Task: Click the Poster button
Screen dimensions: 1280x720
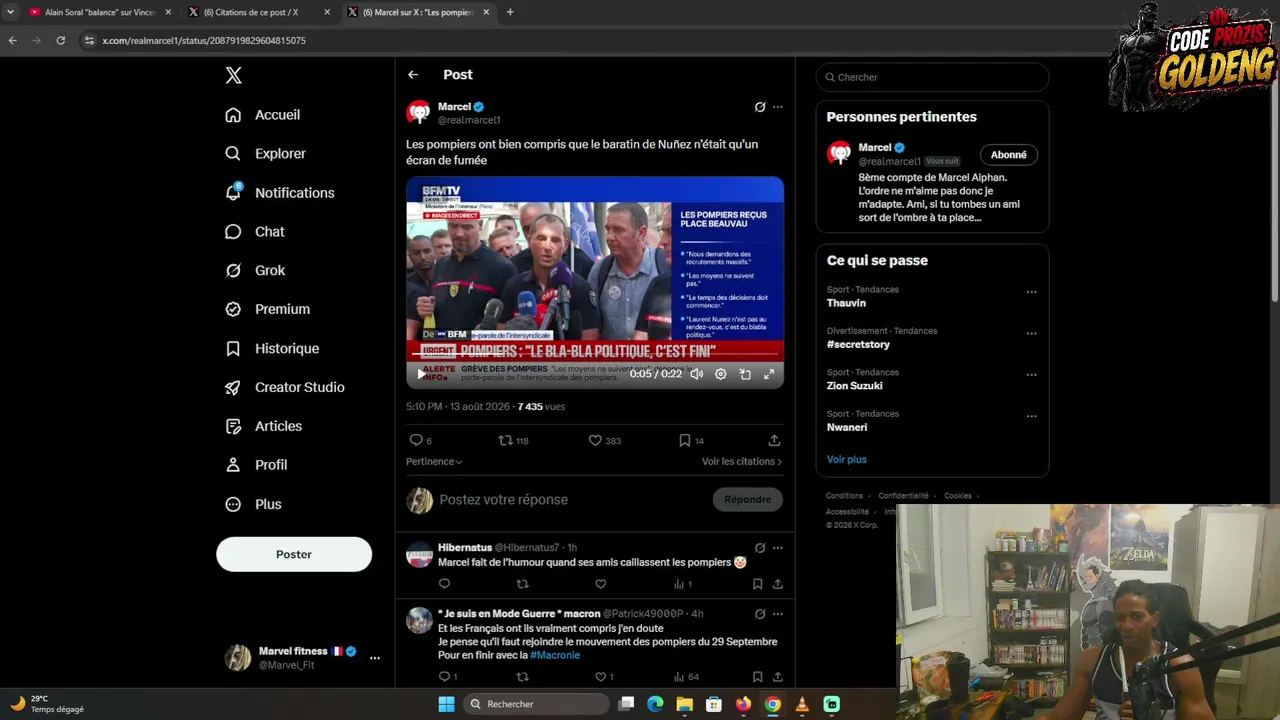Action: click(294, 554)
